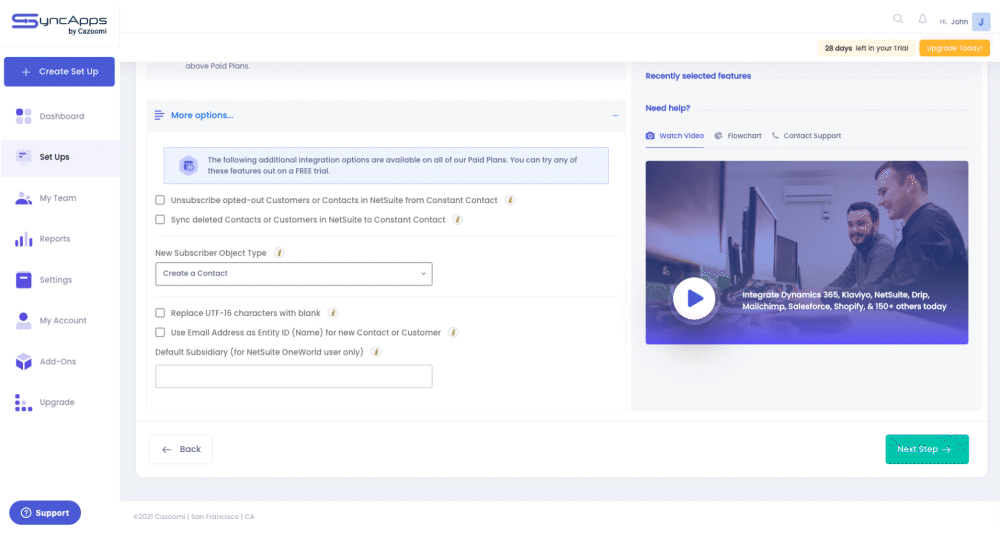The image size is (1000, 542).
Task: Open Dashboard in sidebar
Action: (x=60, y=116)
